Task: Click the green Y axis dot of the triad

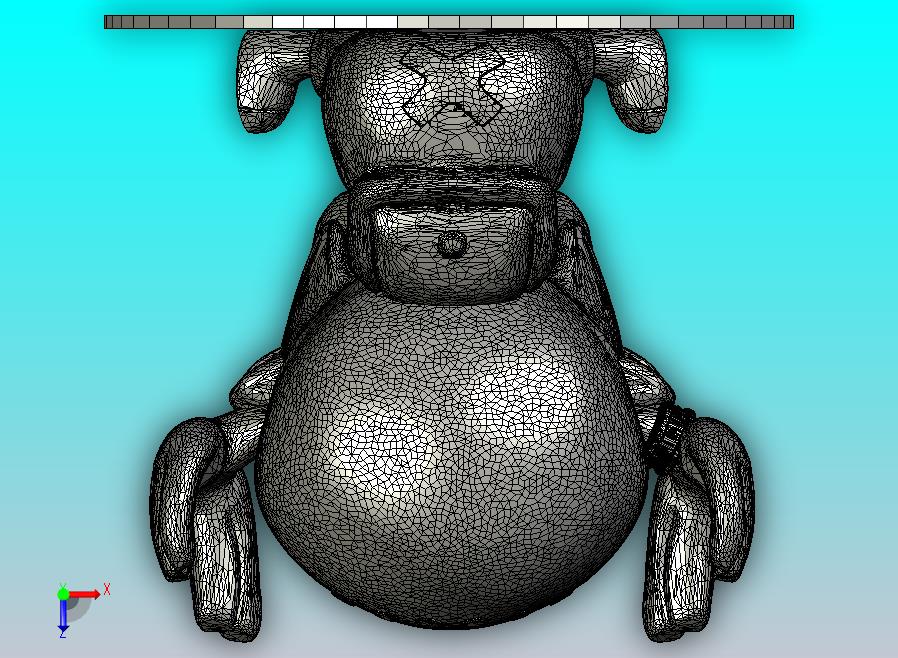Action: 63,594
